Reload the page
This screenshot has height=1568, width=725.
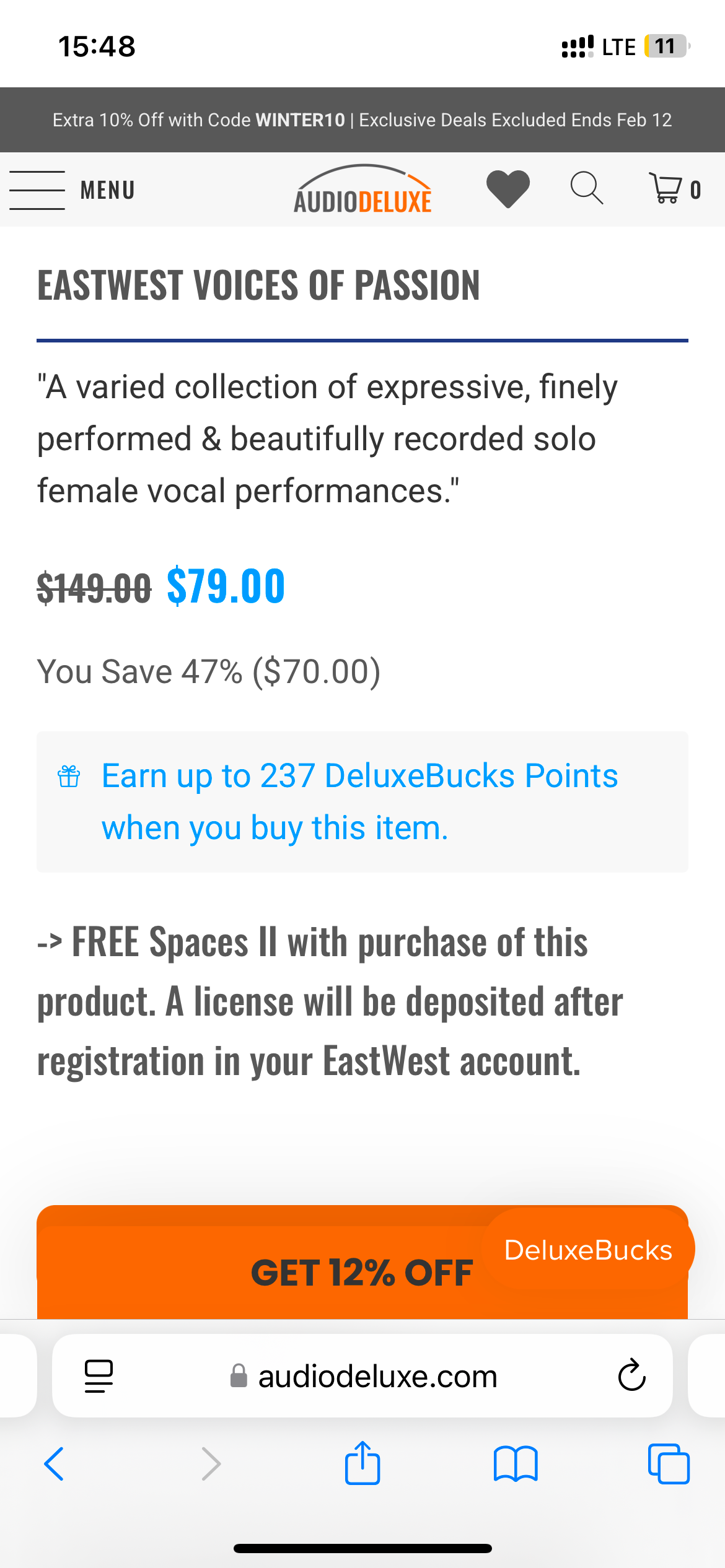tap(631, 1376)
